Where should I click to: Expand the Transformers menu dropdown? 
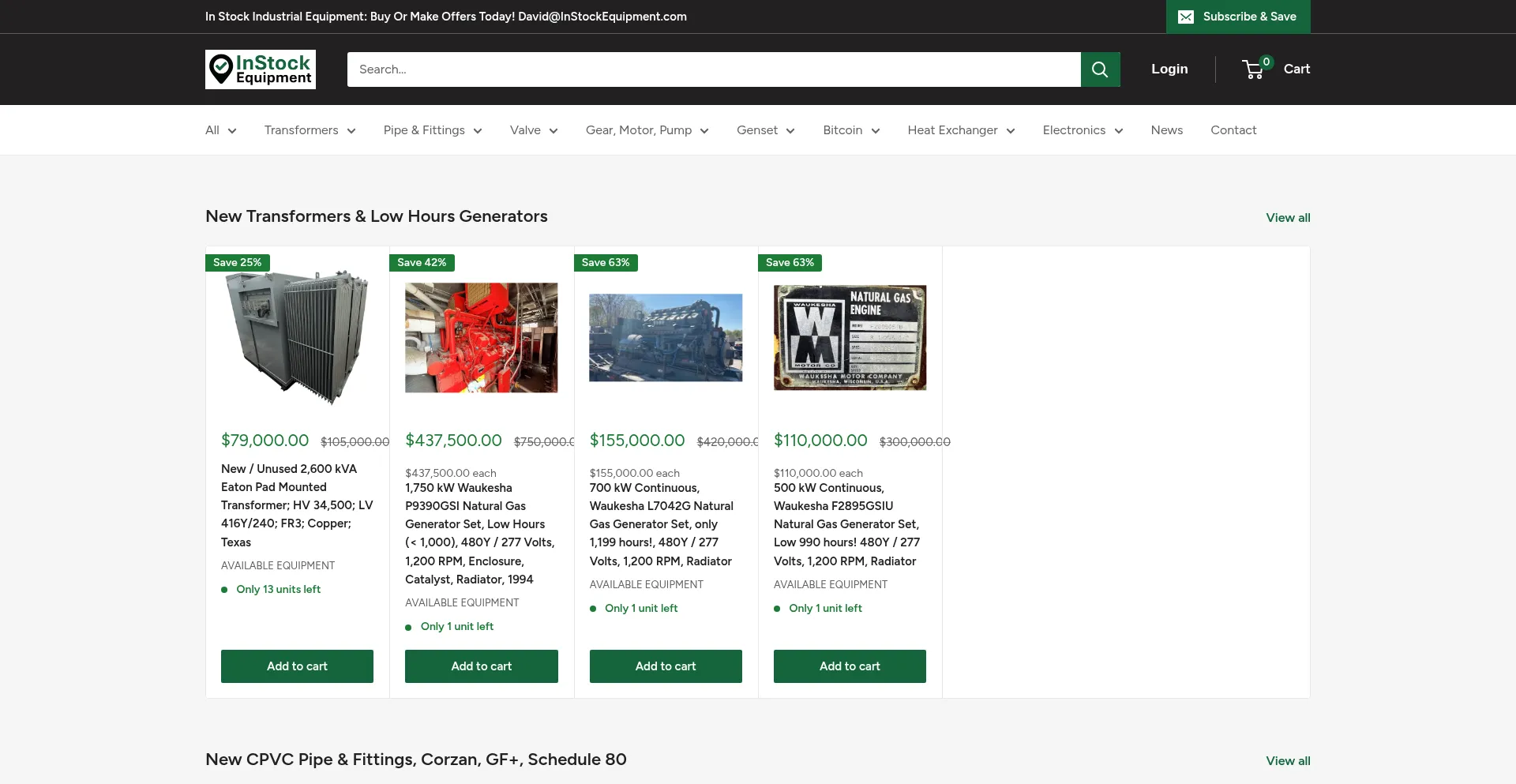(310, 130)
